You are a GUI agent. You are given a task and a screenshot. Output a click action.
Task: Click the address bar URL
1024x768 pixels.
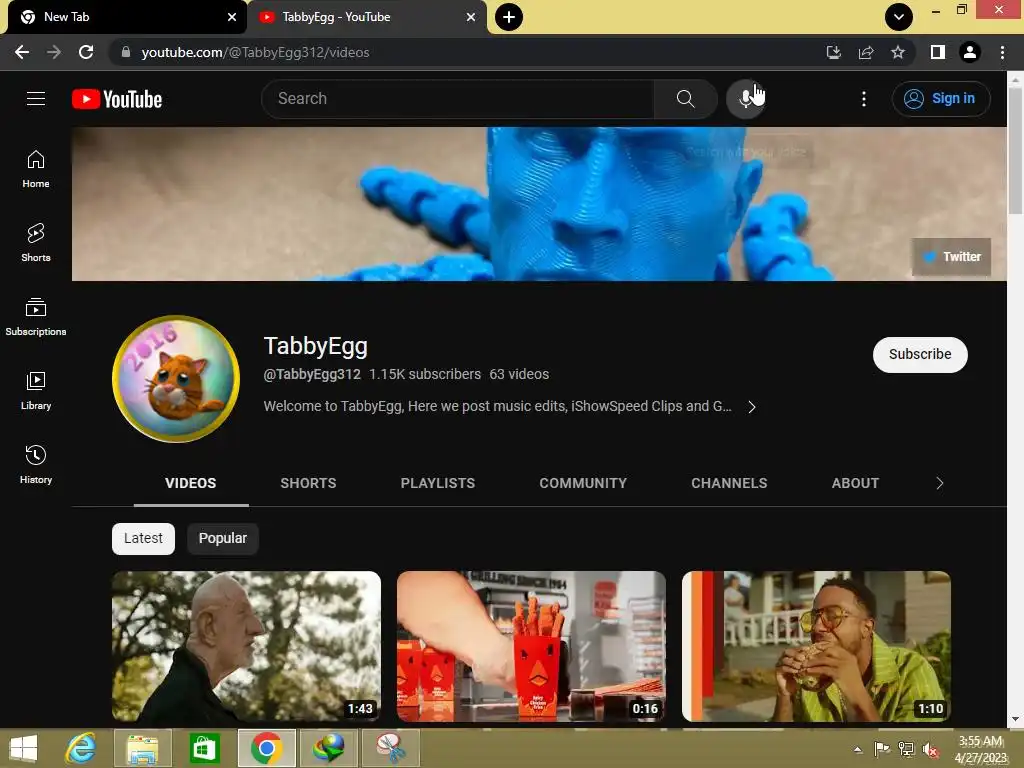tap(255, 52)
